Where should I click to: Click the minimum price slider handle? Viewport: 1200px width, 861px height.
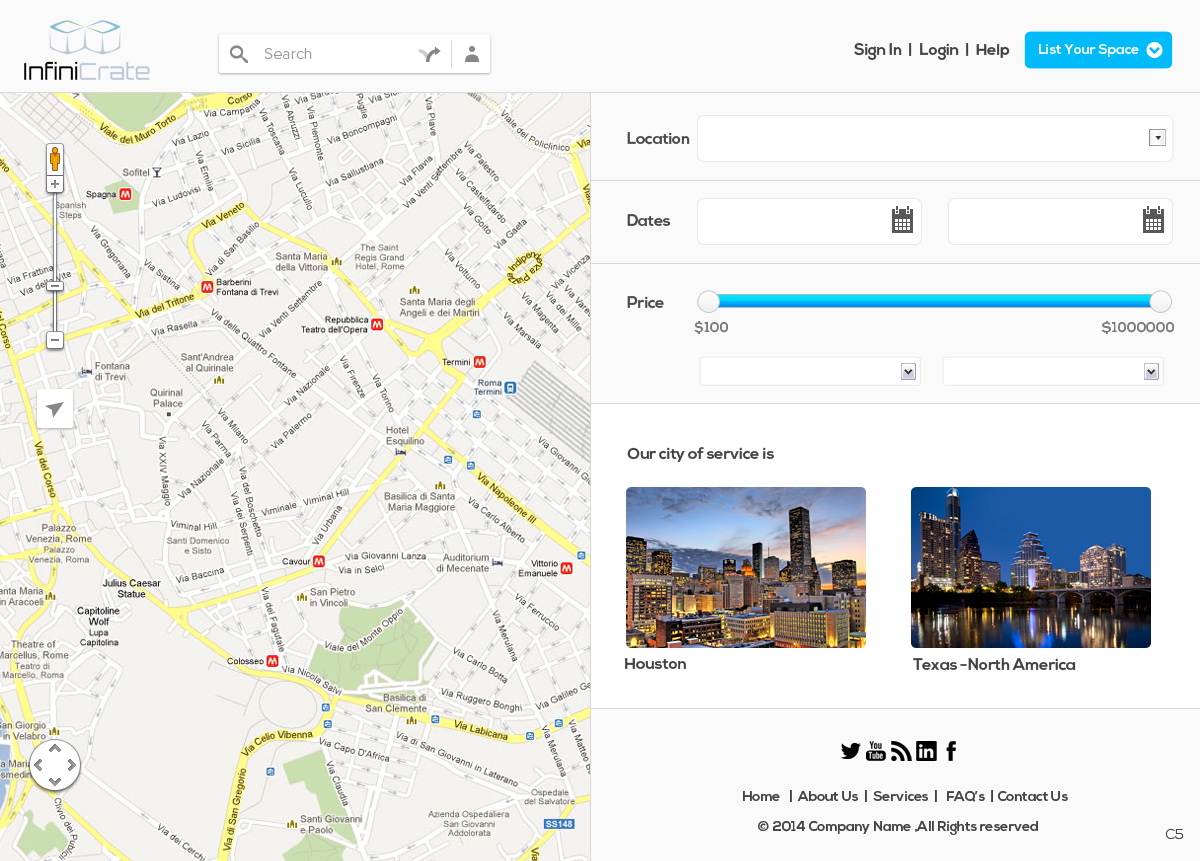click(x=708, y=302)
